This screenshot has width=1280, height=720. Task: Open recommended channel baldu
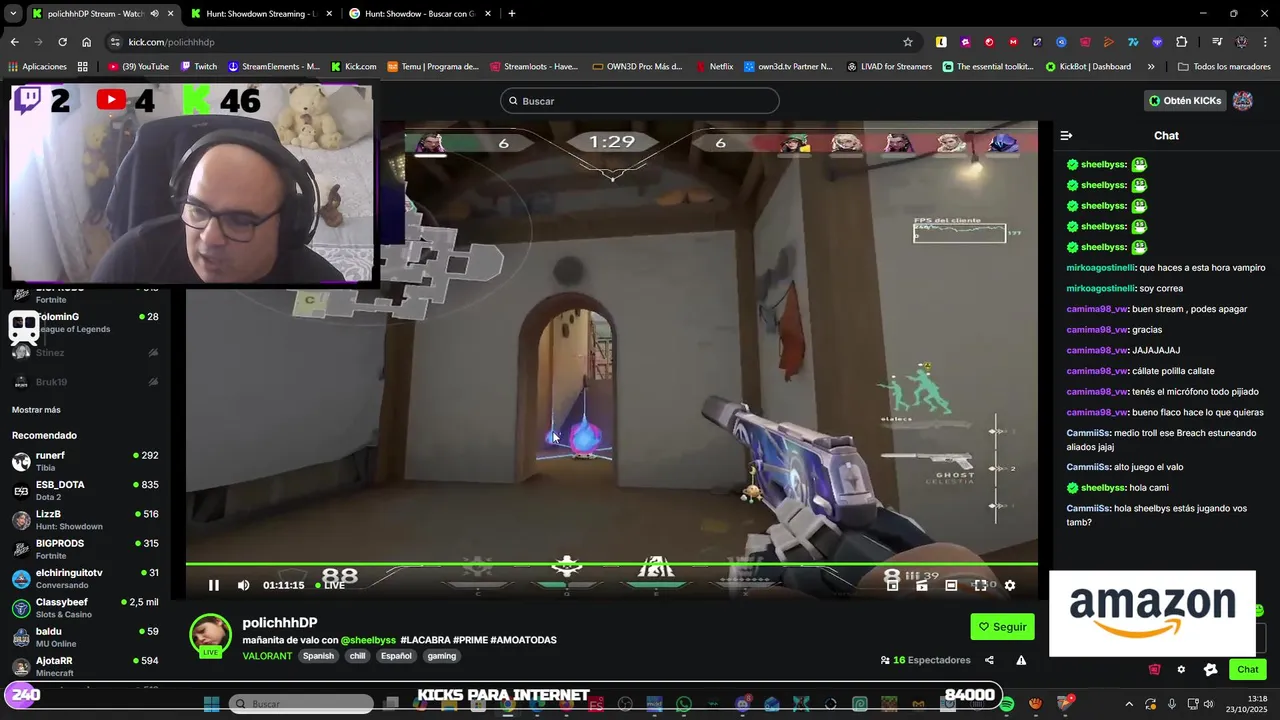click(x=85, y=637)
